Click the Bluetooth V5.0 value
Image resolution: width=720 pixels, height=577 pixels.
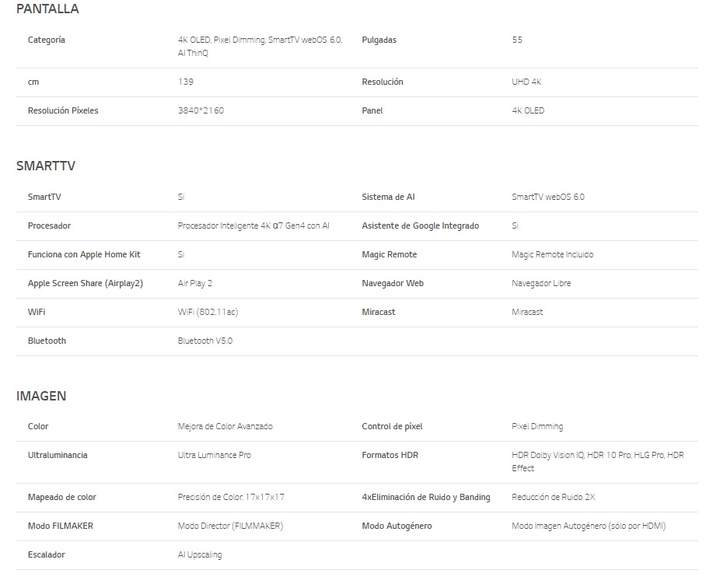205,341
